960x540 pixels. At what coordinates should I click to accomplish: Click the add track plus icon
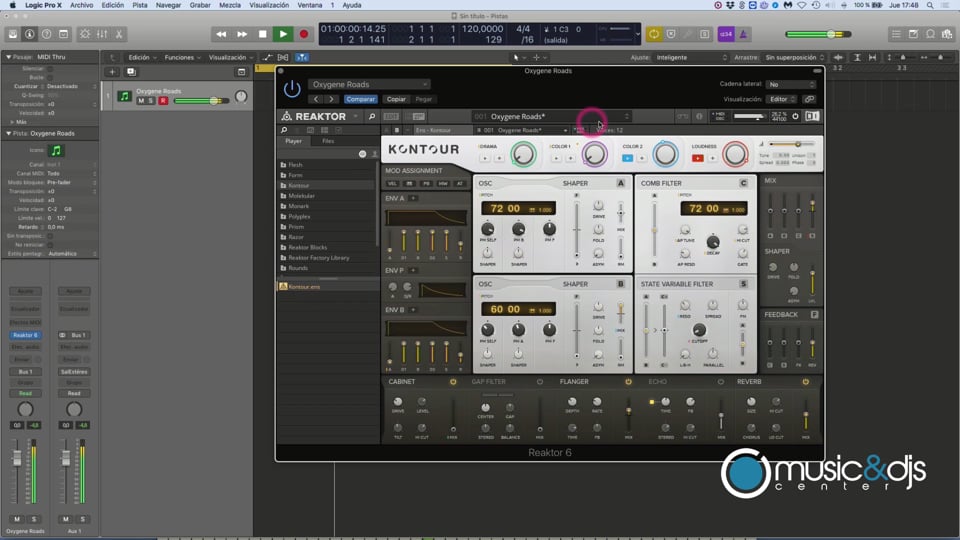(x=112, y=72)
